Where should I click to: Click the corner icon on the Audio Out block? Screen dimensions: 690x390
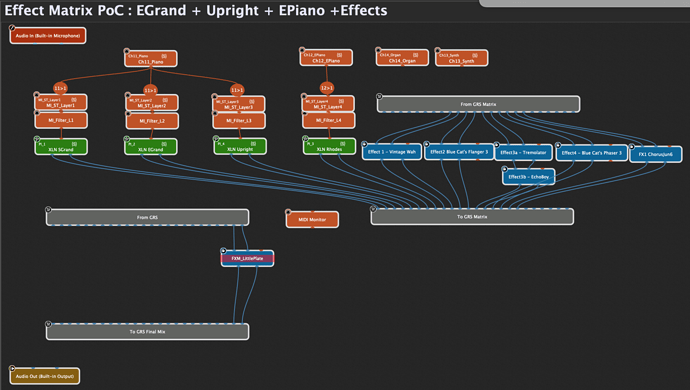(x=12, y=368)
